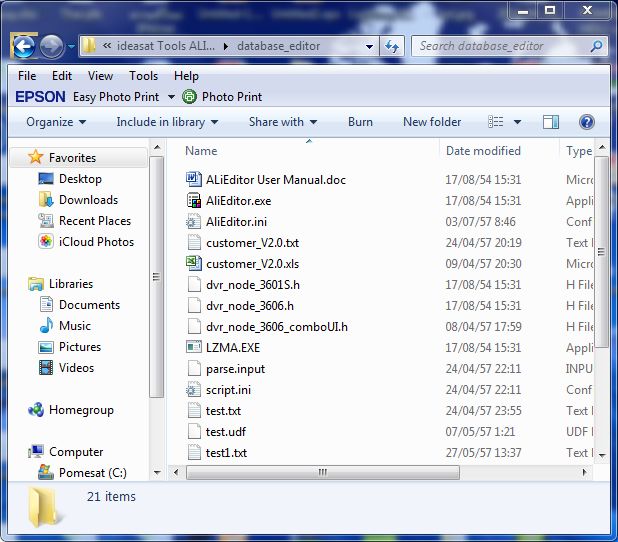Select the AliEditor.exe application icon
Viewport: 618px width, 542px height.
[194, 201]
